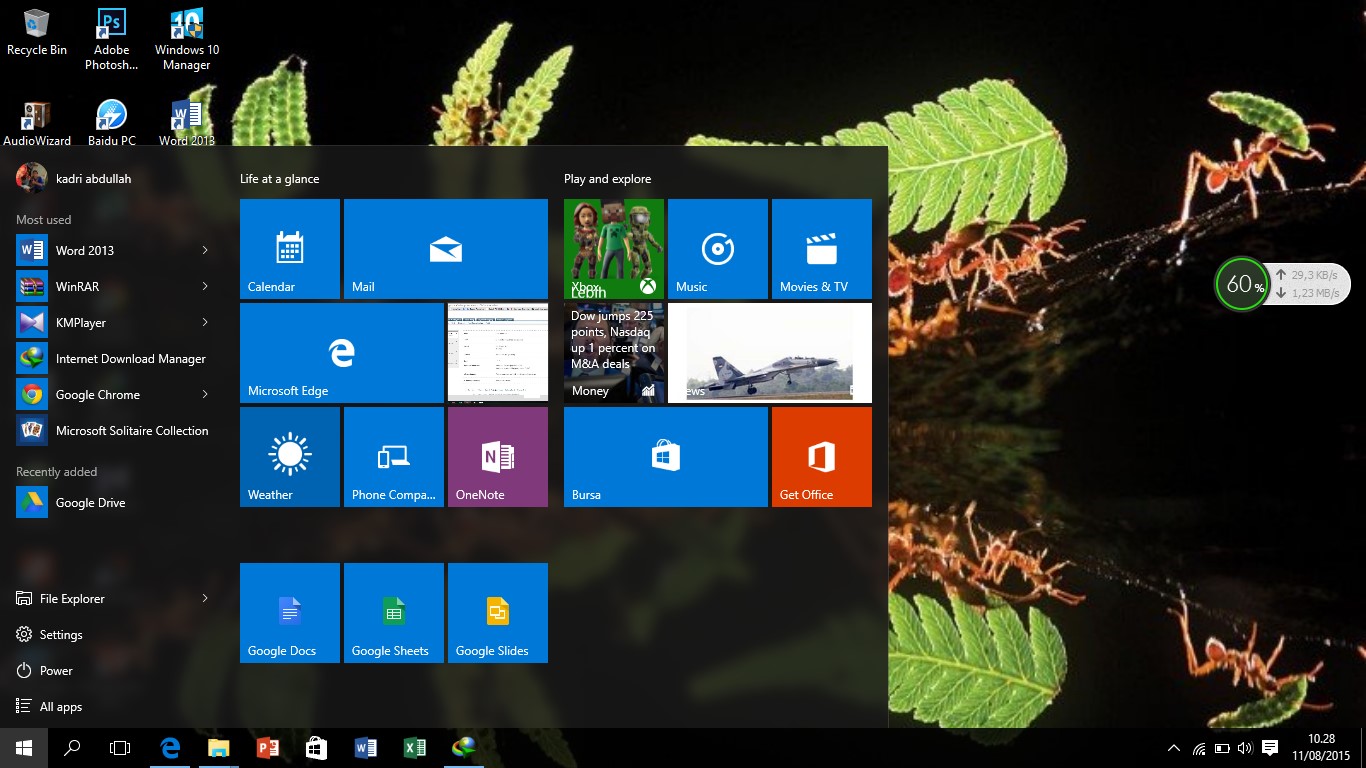This screenshot has height=768, width=1366.
Task: Launch the OneNote tile
Action: tap(497, 456)
